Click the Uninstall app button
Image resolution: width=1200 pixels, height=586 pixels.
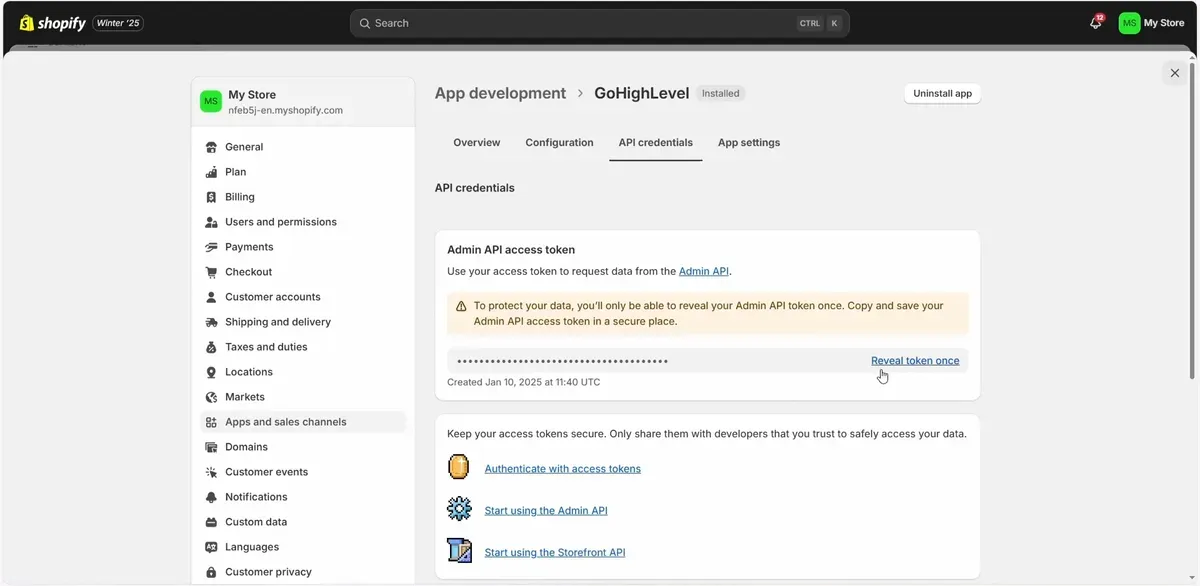943,93
